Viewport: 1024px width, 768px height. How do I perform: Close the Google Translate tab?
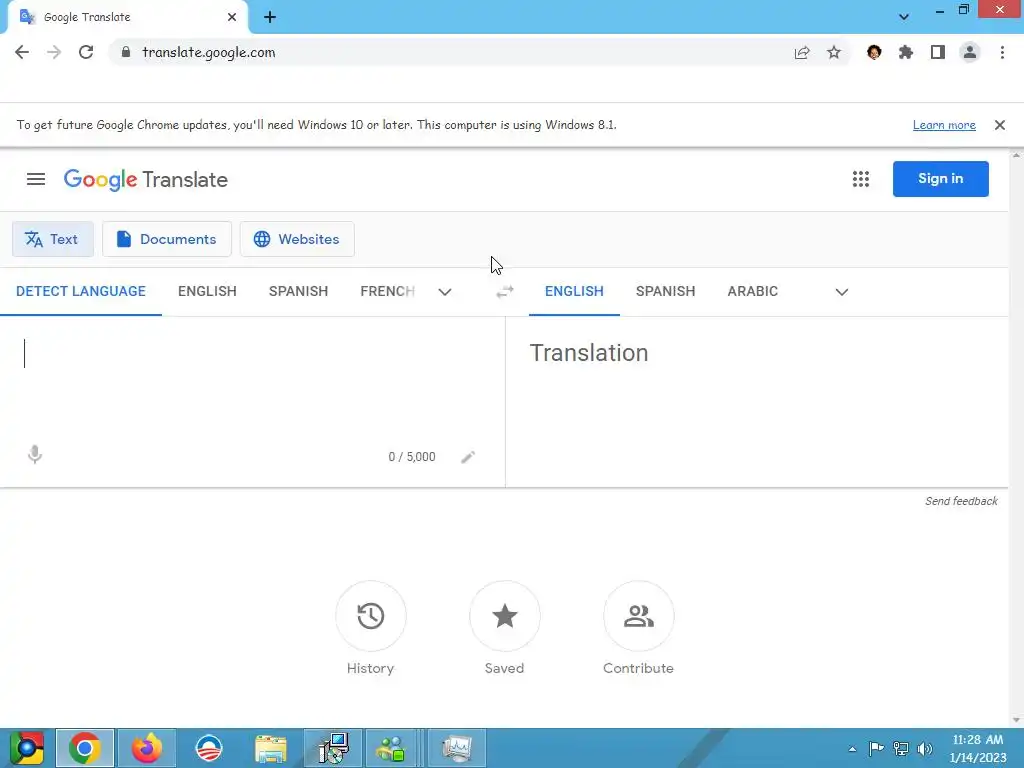pyautogui.click(x=232, y=17)
